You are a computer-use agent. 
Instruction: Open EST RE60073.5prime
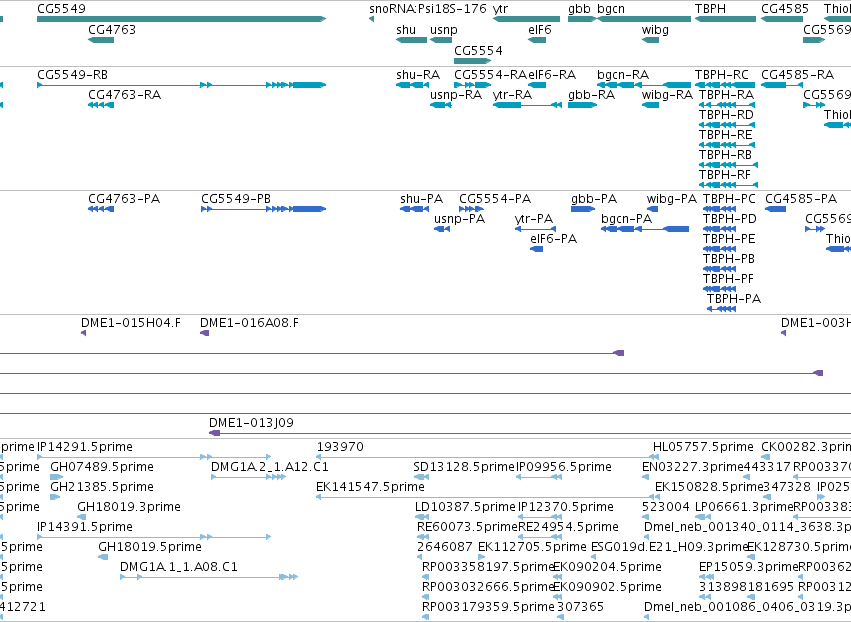click(467, 527)
